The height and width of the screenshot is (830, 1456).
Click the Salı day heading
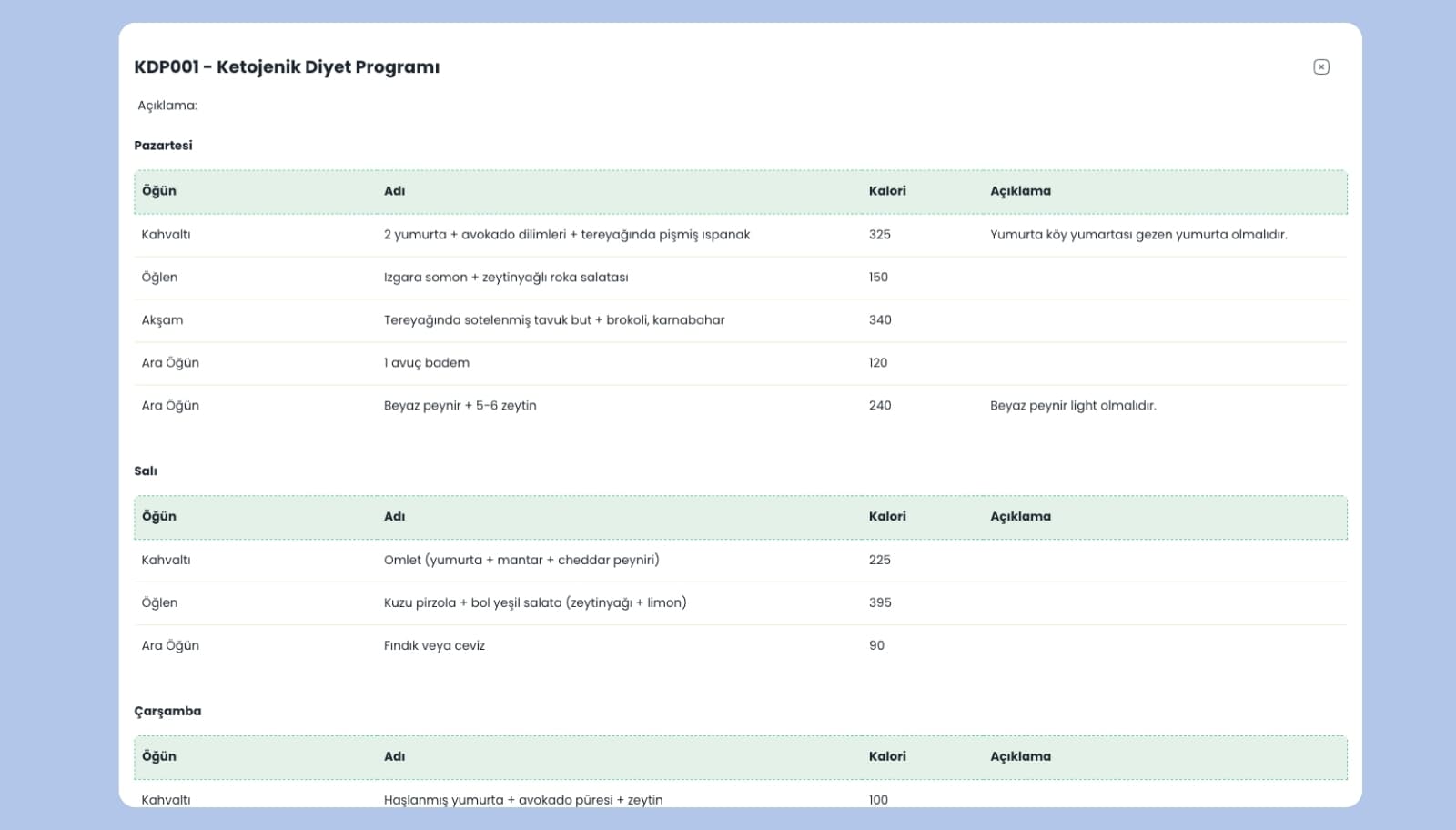146,471
